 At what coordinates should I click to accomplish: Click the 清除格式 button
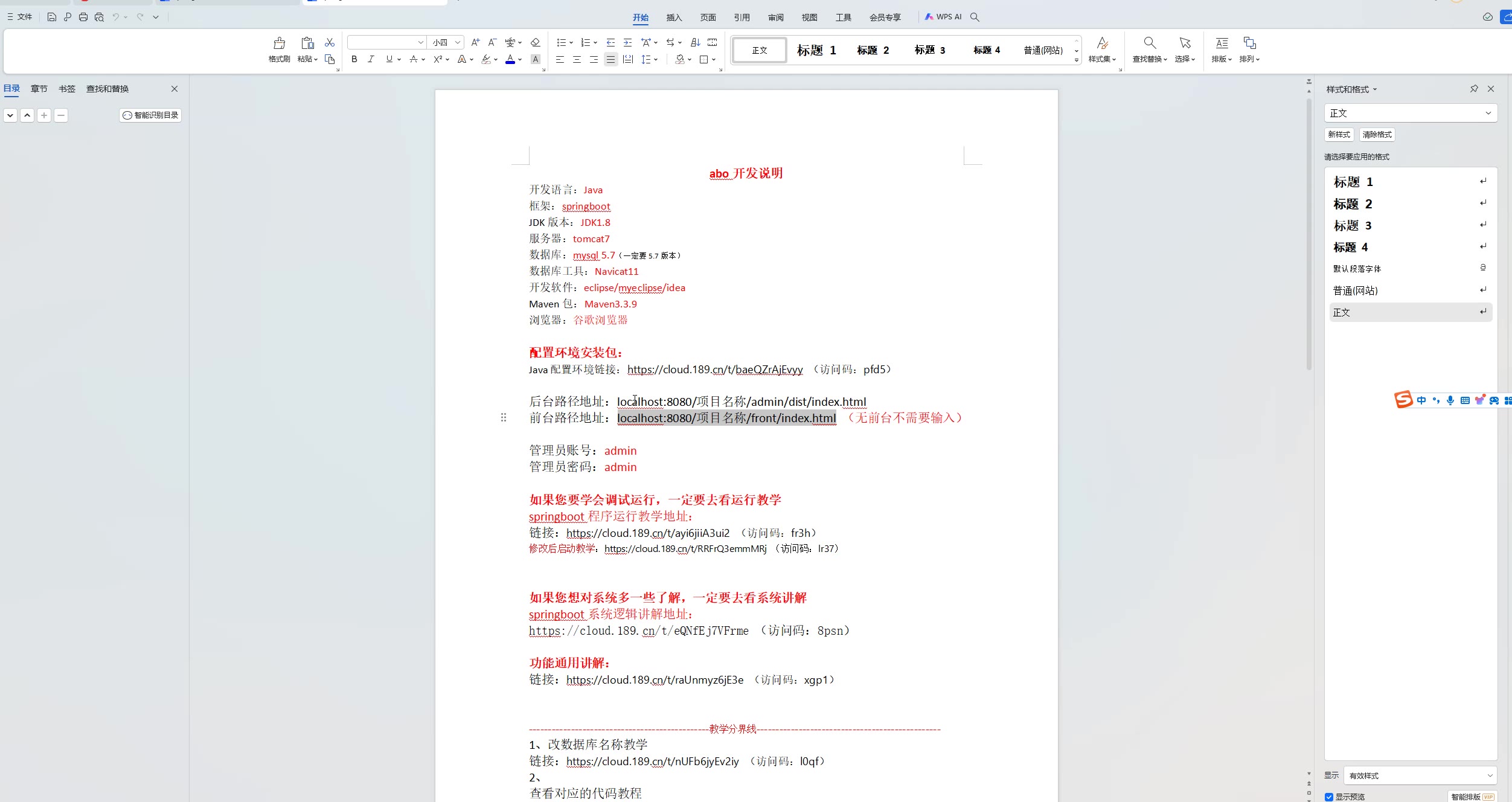coord(1377,135)
